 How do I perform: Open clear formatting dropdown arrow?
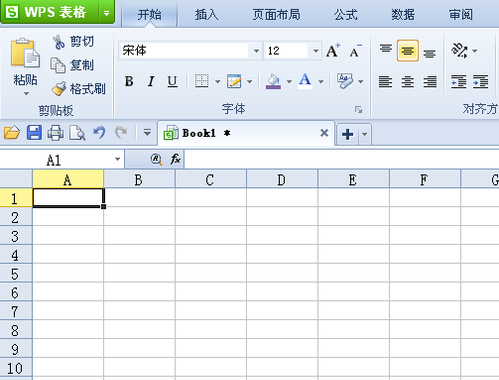[361, 82]
